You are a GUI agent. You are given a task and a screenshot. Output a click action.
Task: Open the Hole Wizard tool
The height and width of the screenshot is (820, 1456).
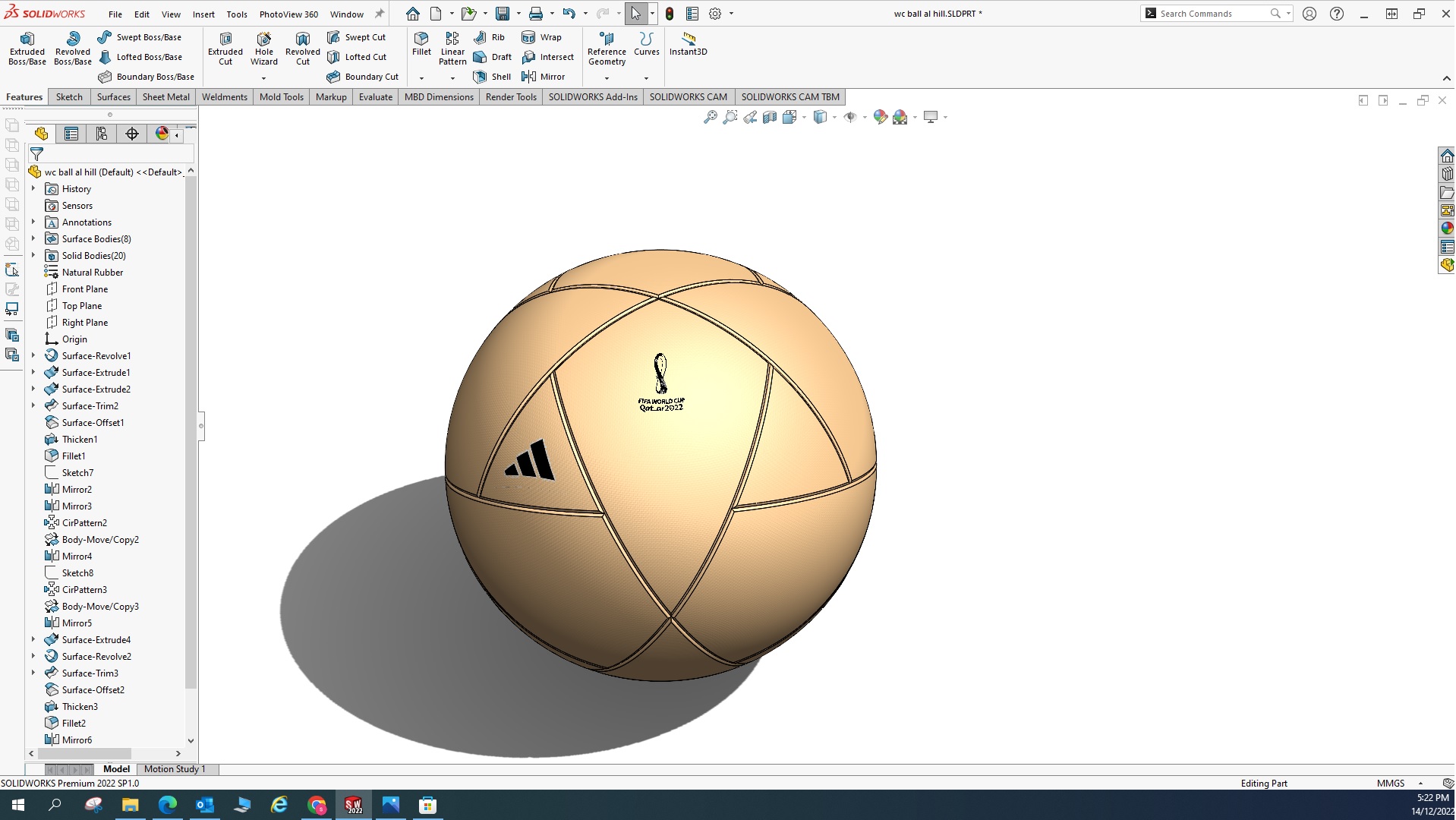click(x=263, y=49)
